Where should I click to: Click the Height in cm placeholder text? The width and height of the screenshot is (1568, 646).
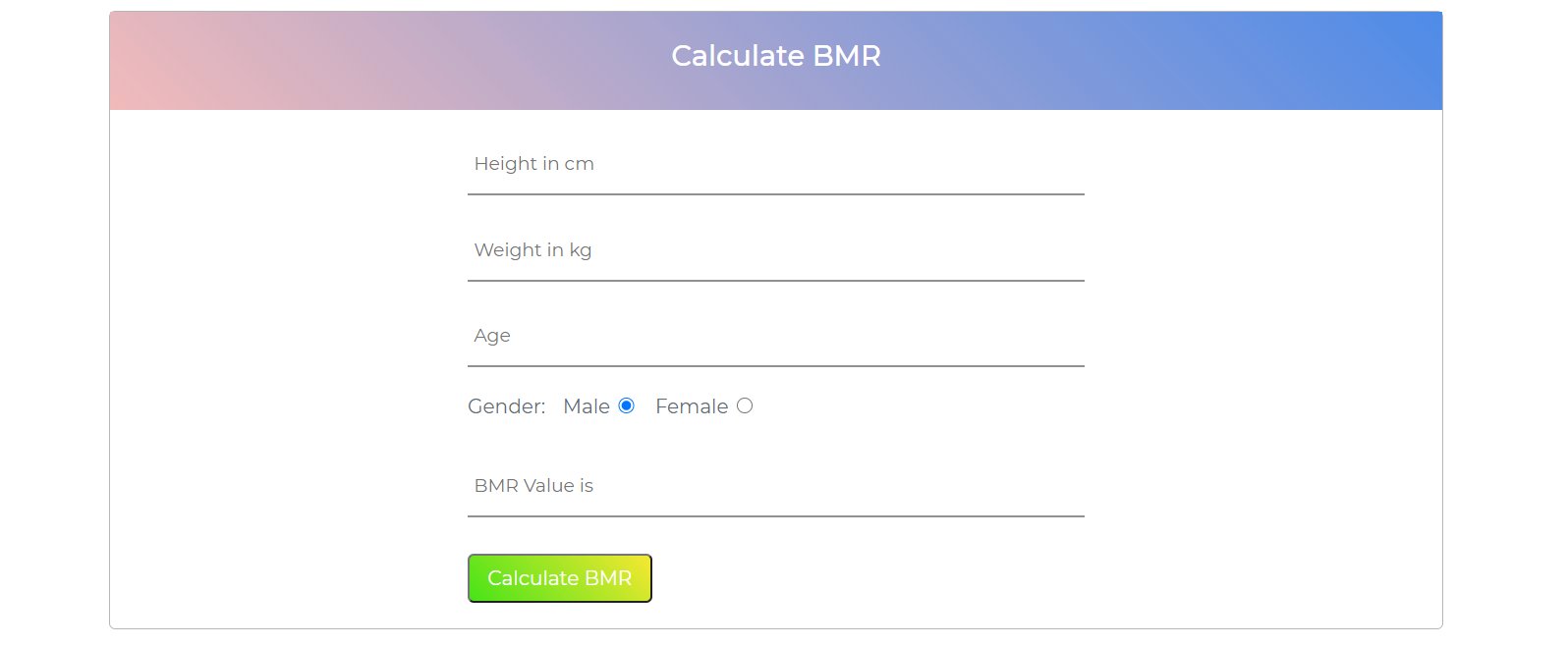tap(534, 164)
